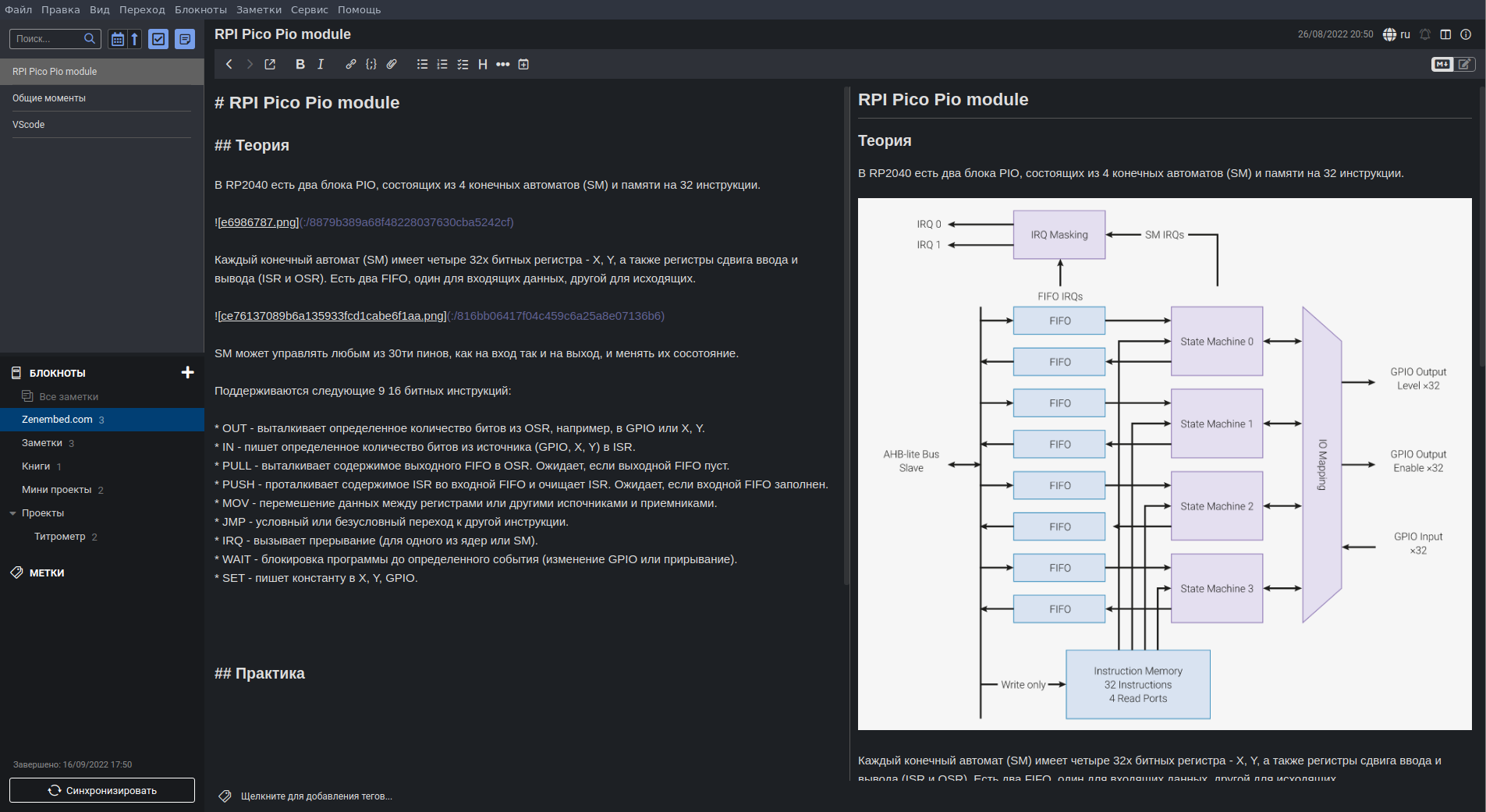Toggle italic formatting
Viewport: 1486px width, 812px height.
[321, 65]
